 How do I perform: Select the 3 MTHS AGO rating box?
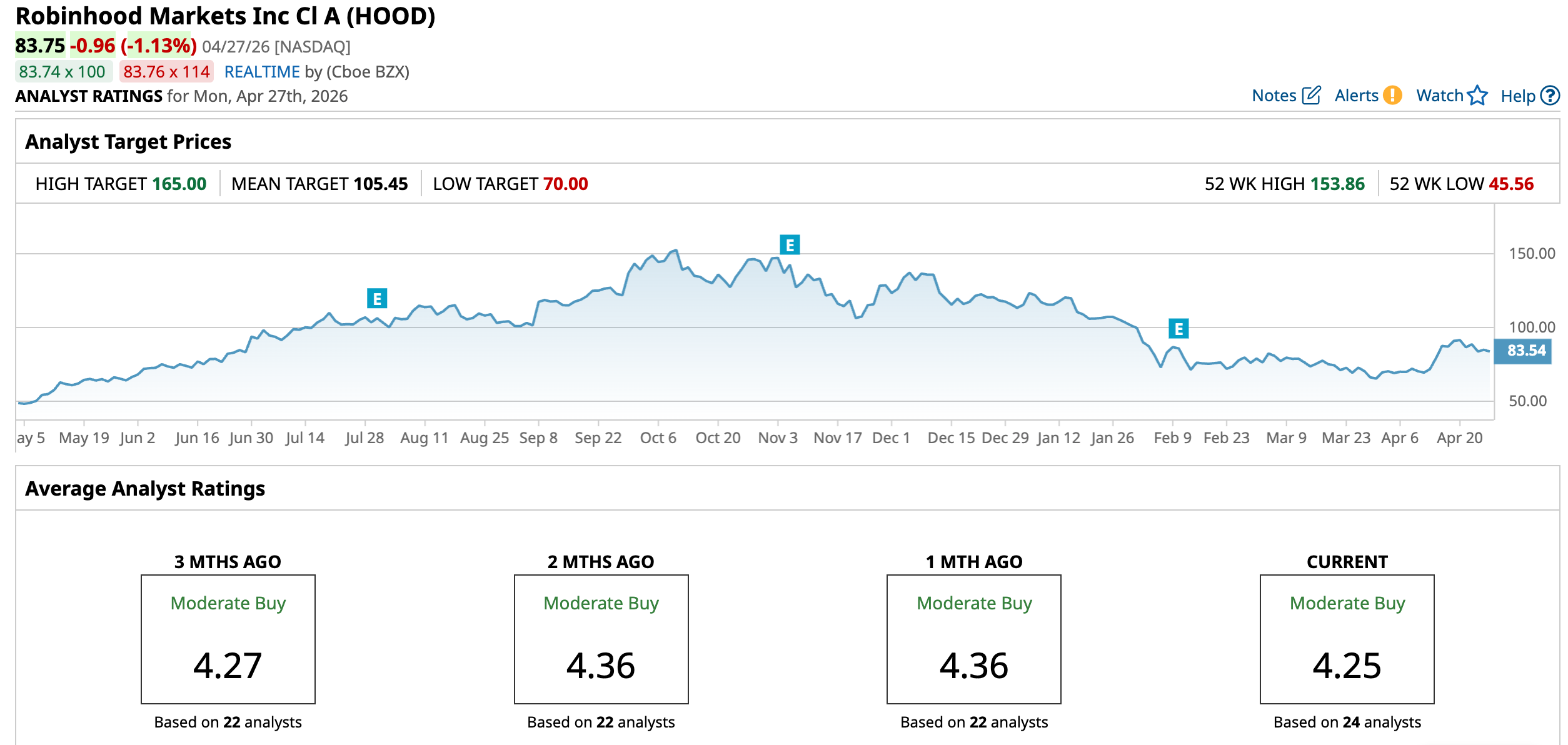(x=228, y=639)
